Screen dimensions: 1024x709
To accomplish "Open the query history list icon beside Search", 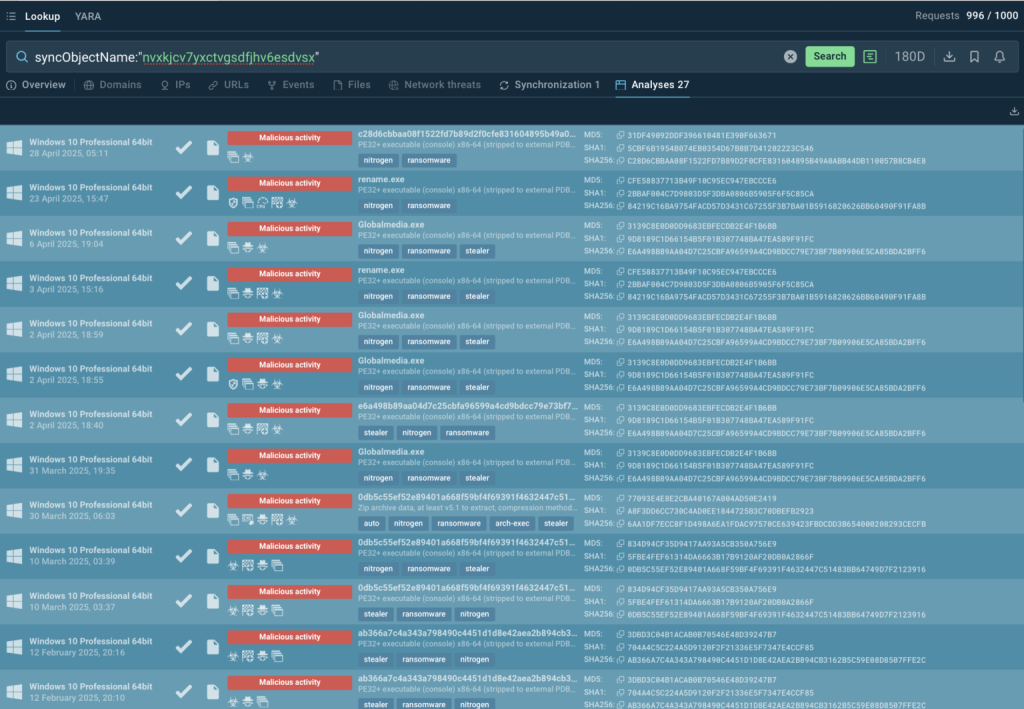I will coord(869,57).
